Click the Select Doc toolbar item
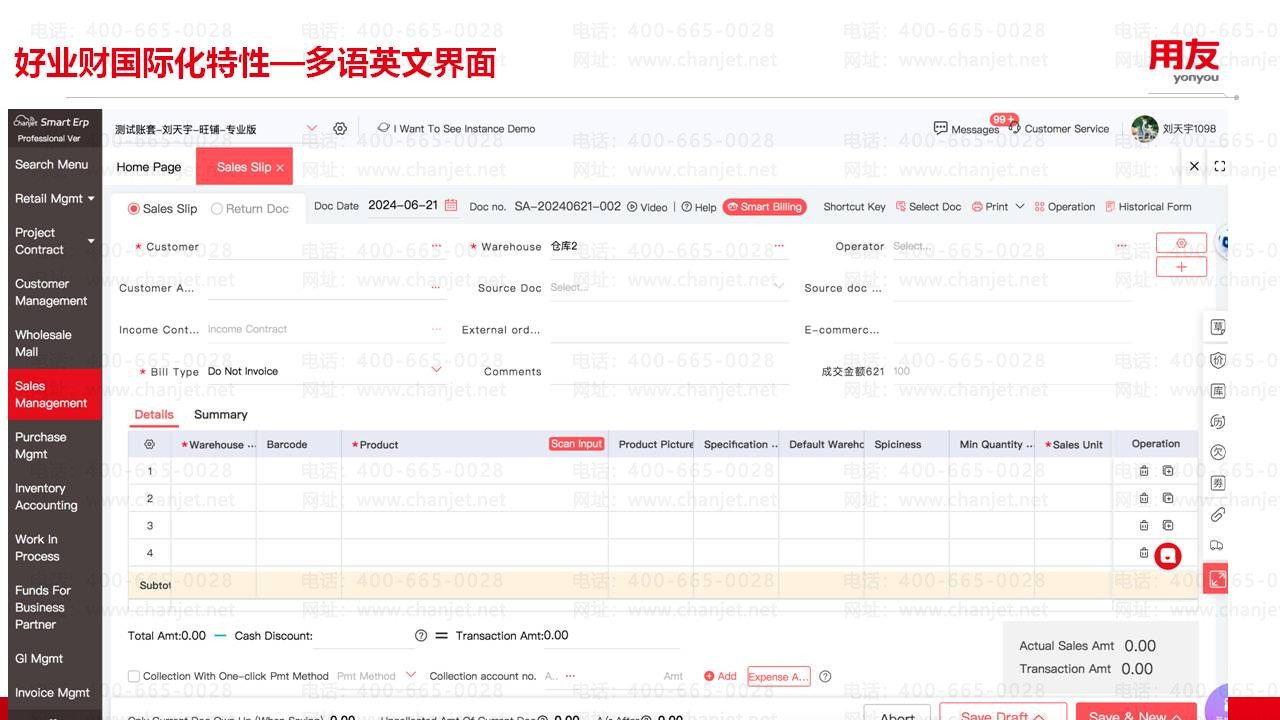The image size is (1280, 720). click(x=928, y=207)
